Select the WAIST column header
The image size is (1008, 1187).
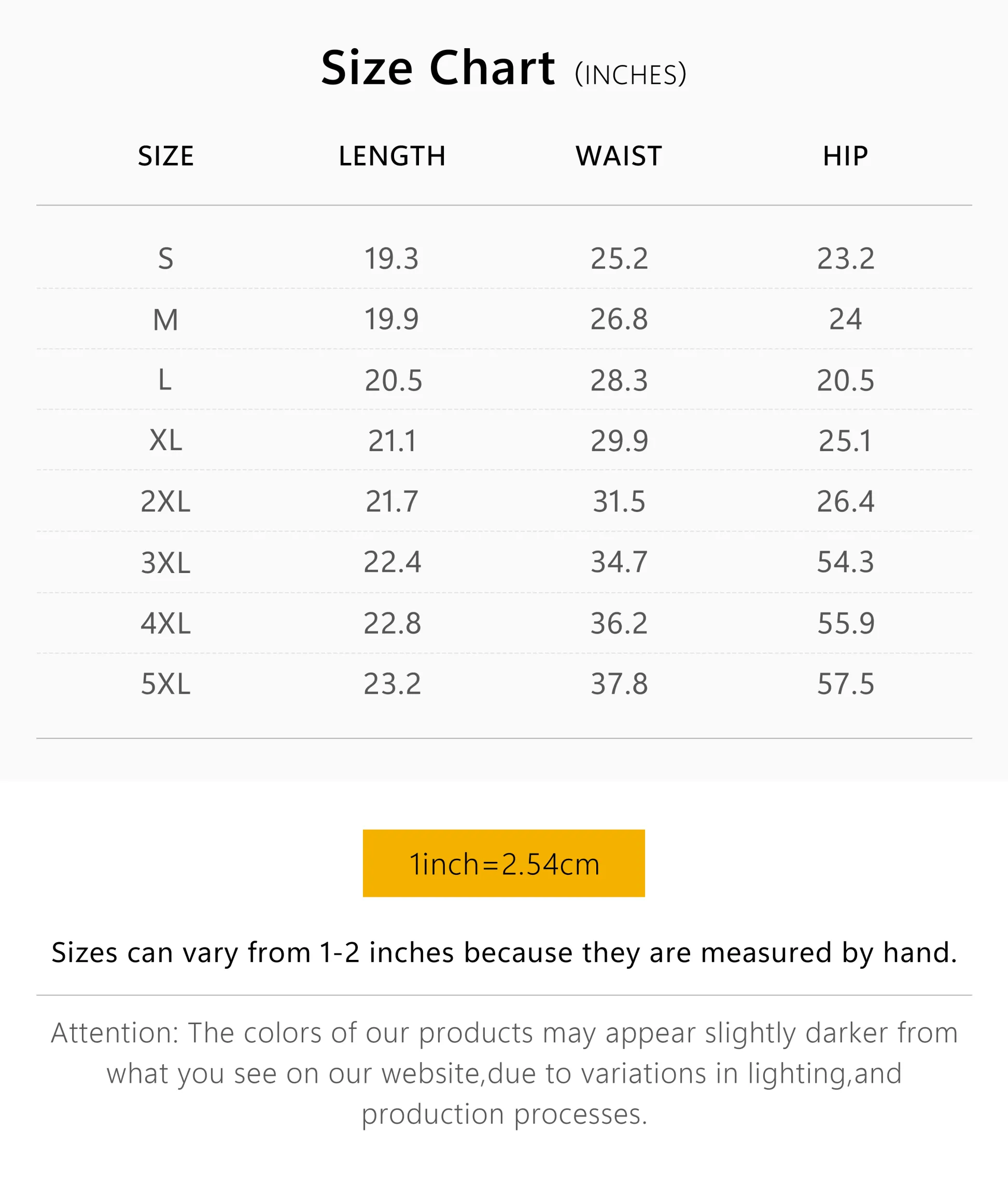click(619, 156)
